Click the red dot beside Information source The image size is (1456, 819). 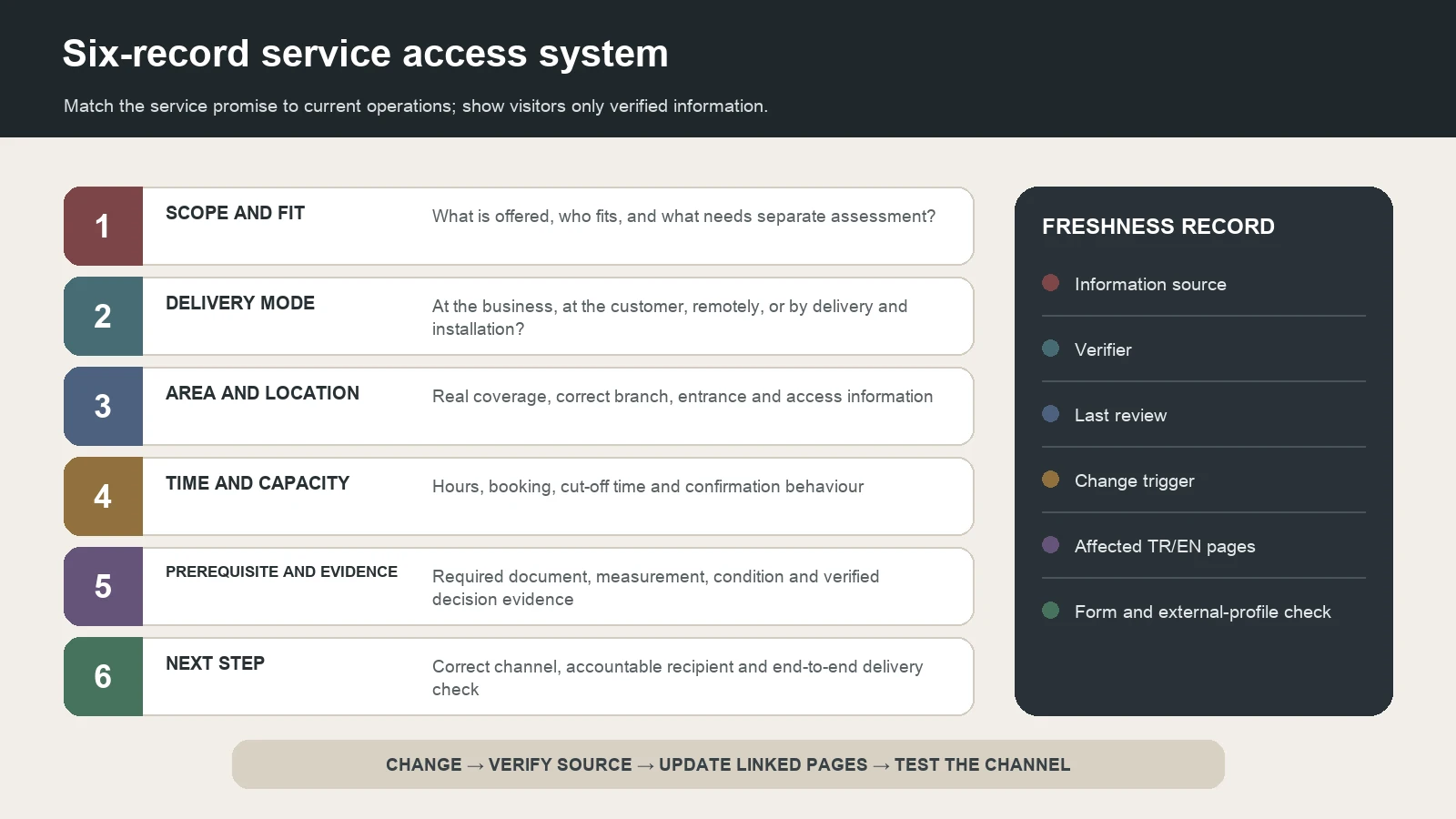pyautogui.click(x=1050, y=283)
